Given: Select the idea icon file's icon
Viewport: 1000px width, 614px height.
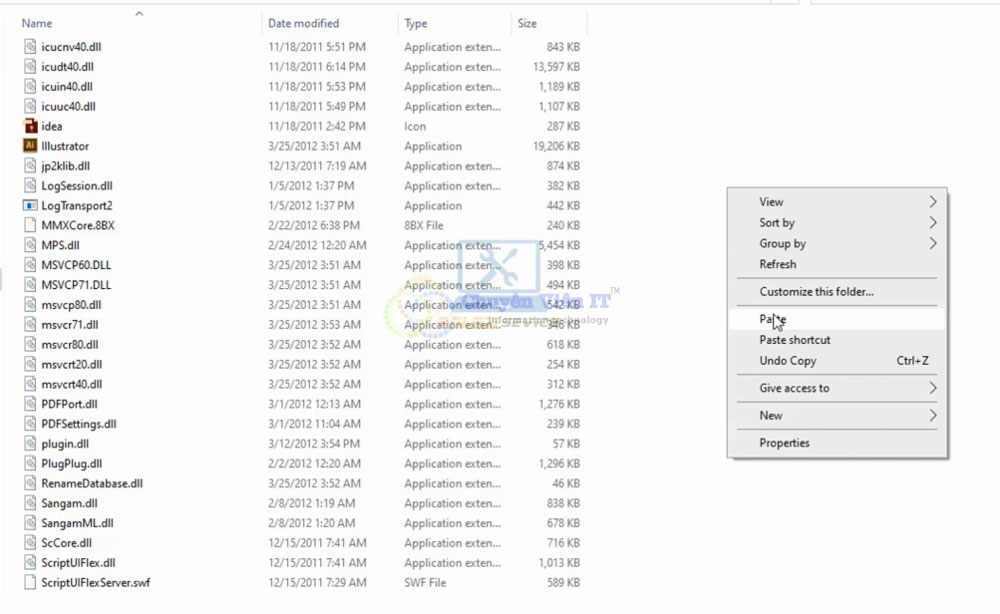Looking at the screenshot, I should click(x=30, y=126).
